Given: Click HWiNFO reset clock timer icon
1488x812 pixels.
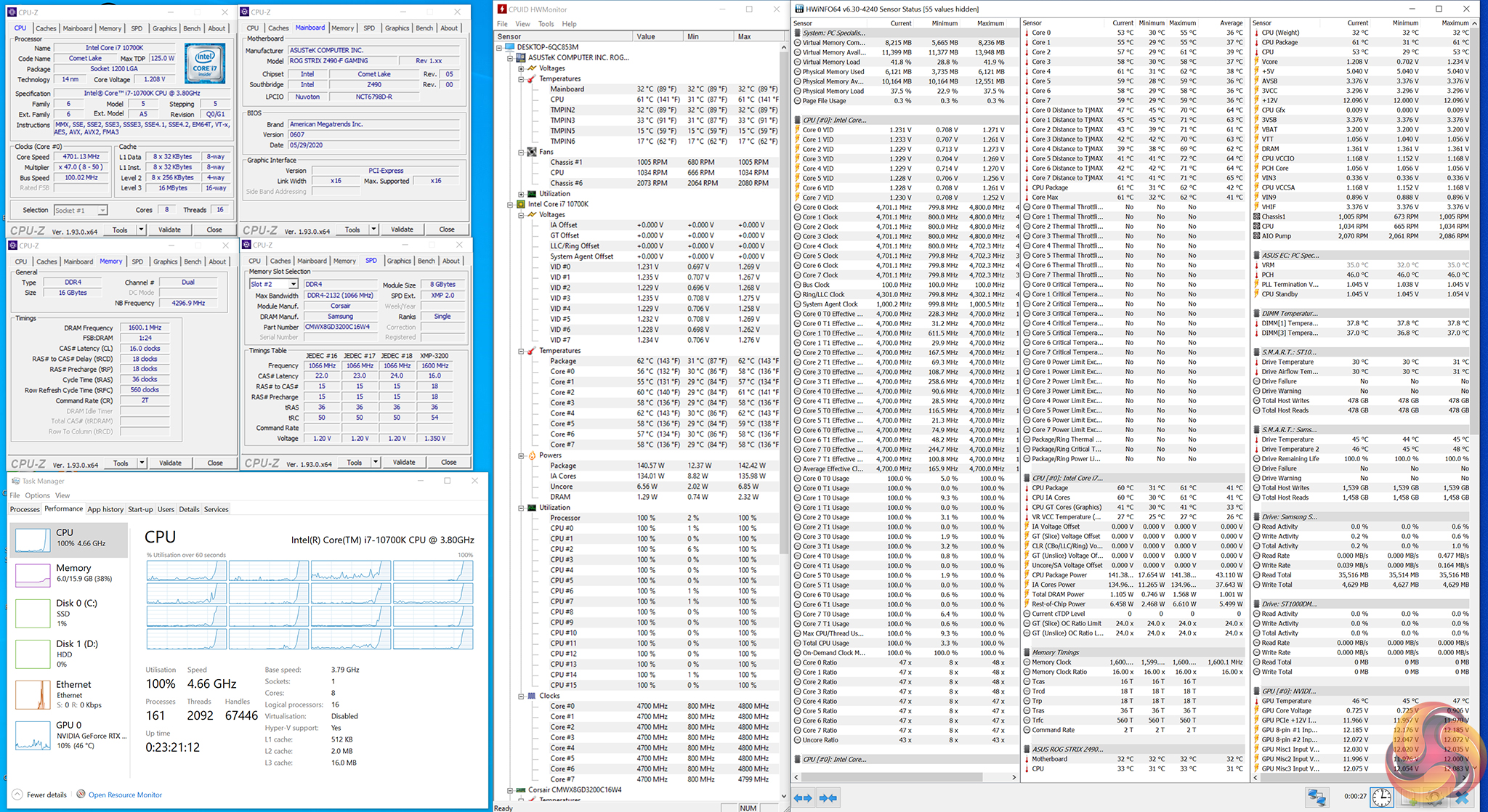Looking at the screenshot, I should (1381, 797).
